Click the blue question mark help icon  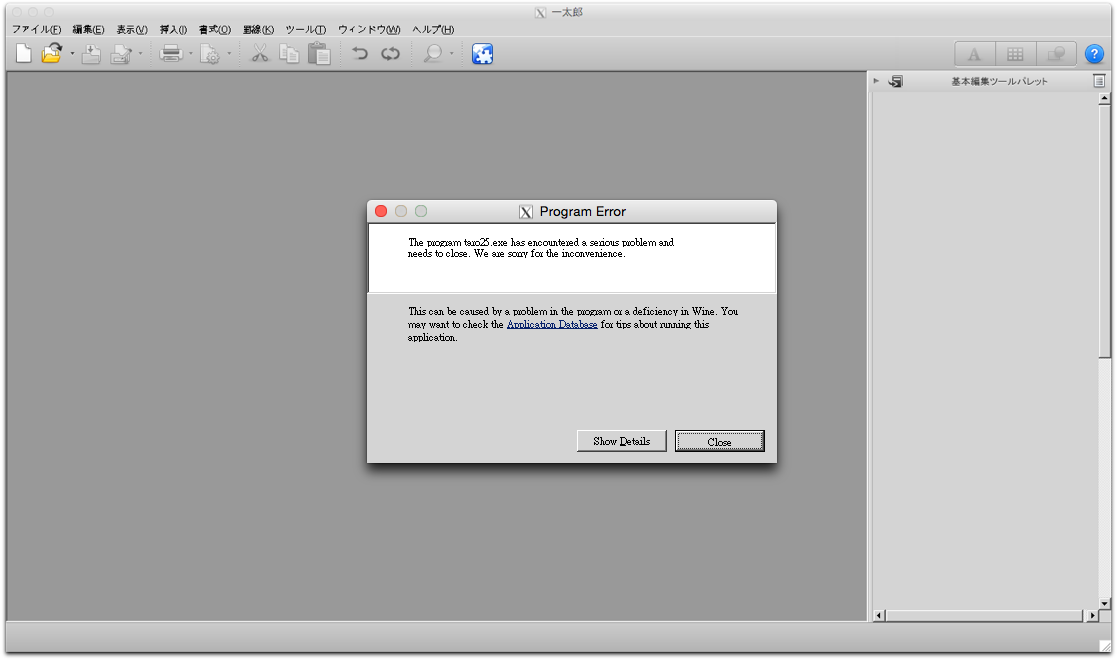tap(1094, 54)
